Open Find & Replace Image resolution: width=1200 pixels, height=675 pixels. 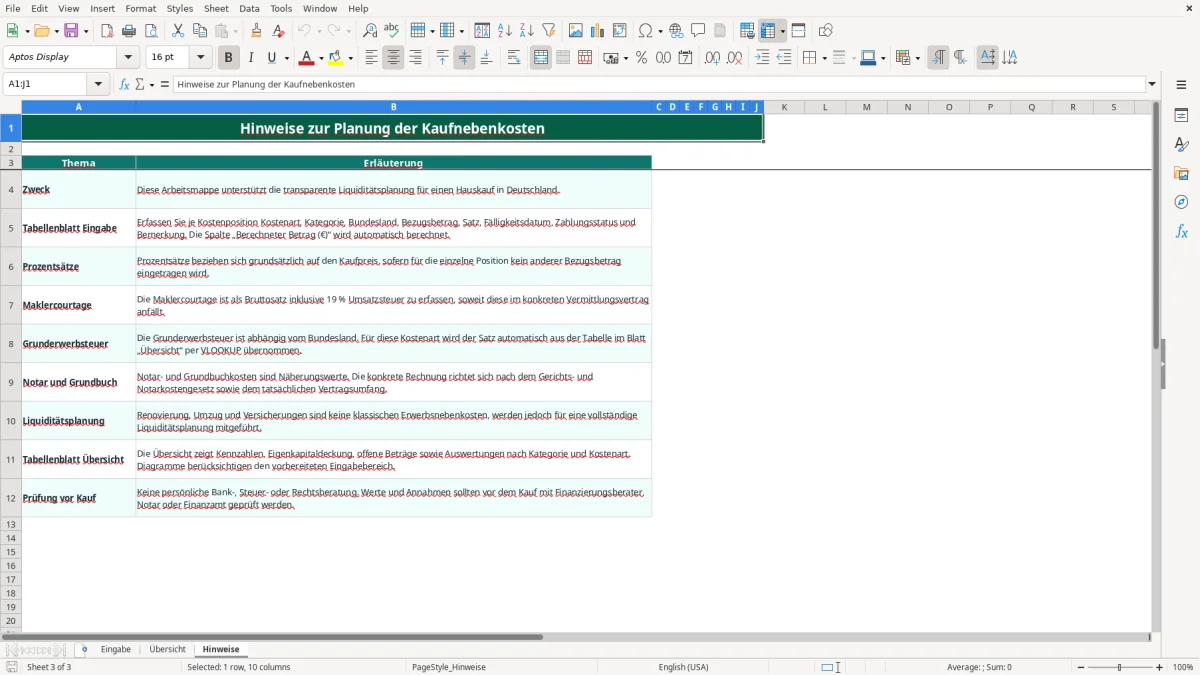370,31
